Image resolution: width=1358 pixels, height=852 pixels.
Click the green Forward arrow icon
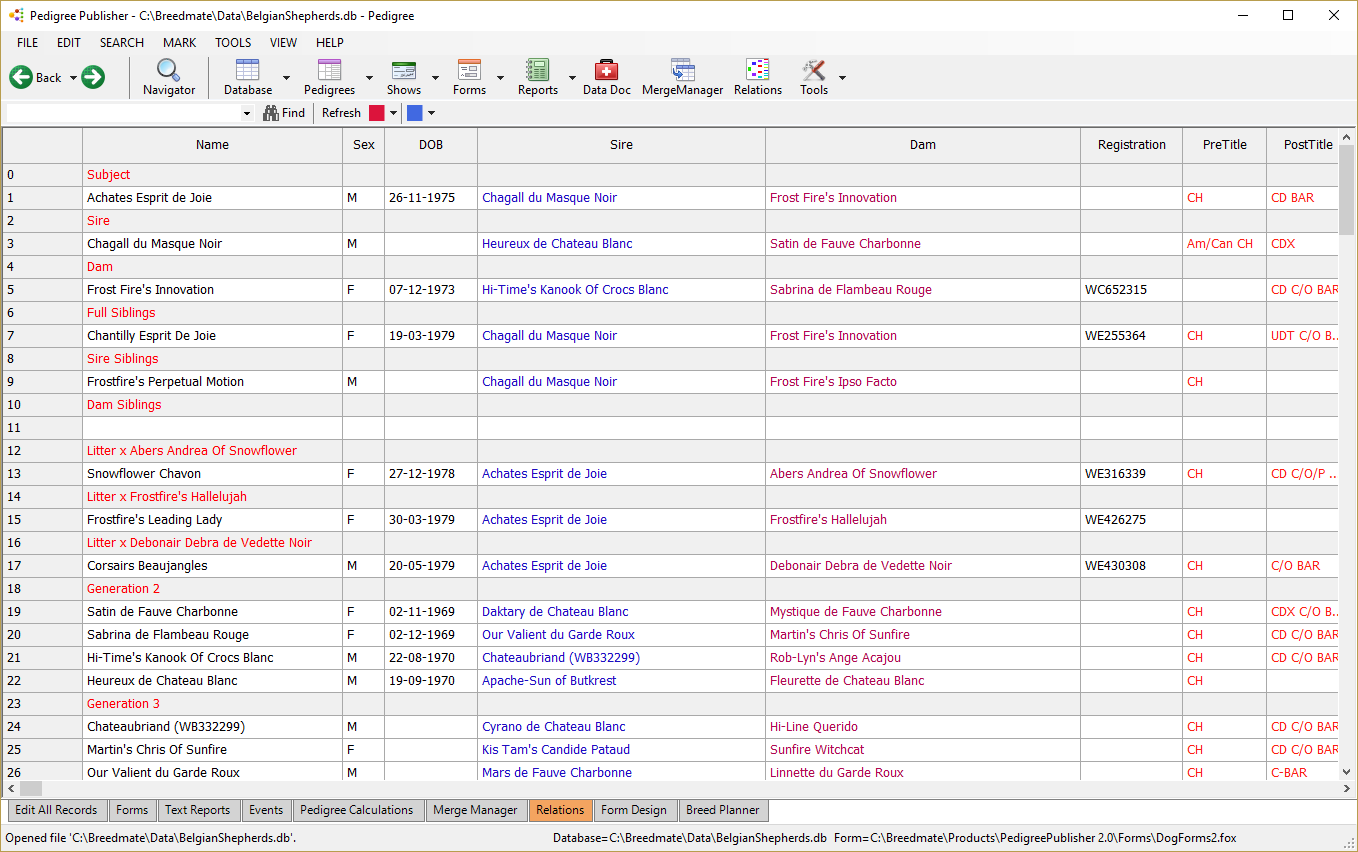click(93, 77)
